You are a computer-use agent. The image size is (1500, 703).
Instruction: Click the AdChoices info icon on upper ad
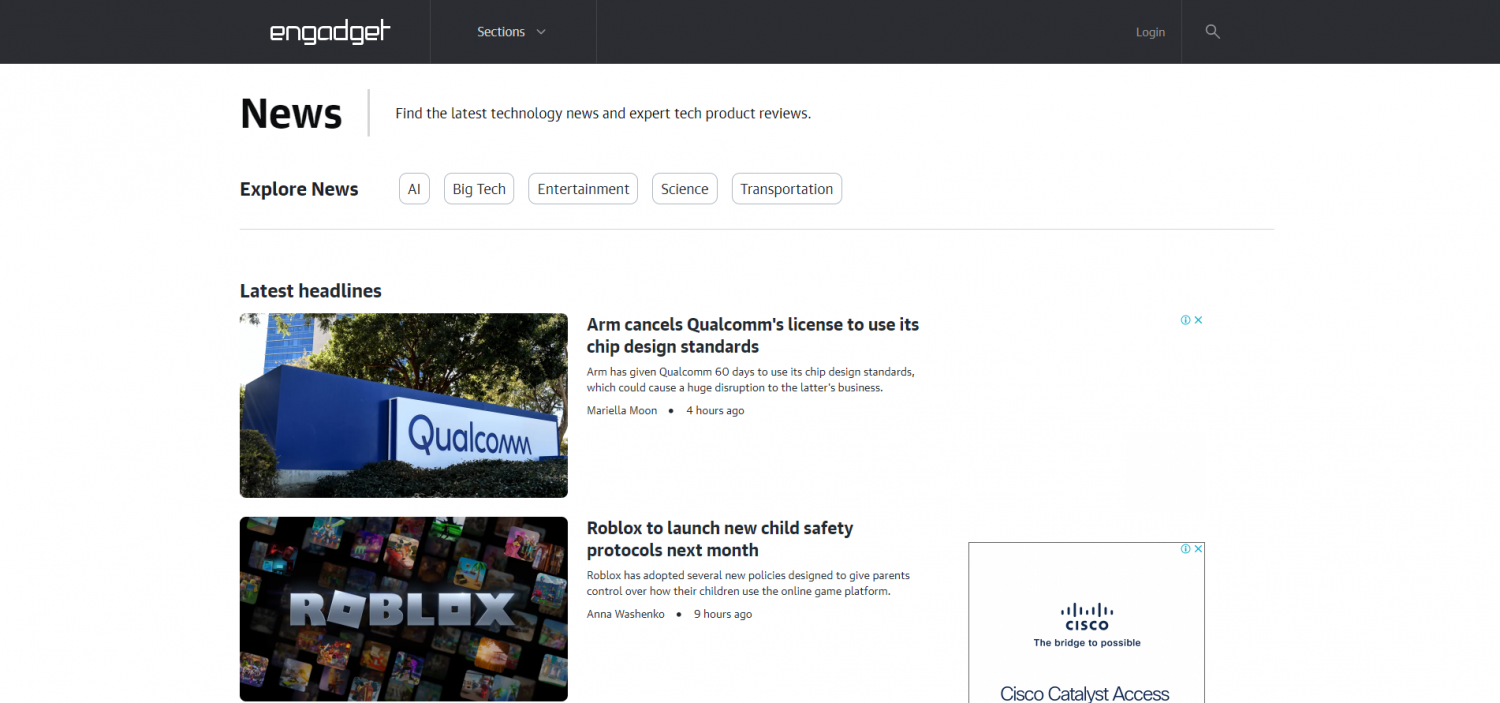tap(1185, 320)
